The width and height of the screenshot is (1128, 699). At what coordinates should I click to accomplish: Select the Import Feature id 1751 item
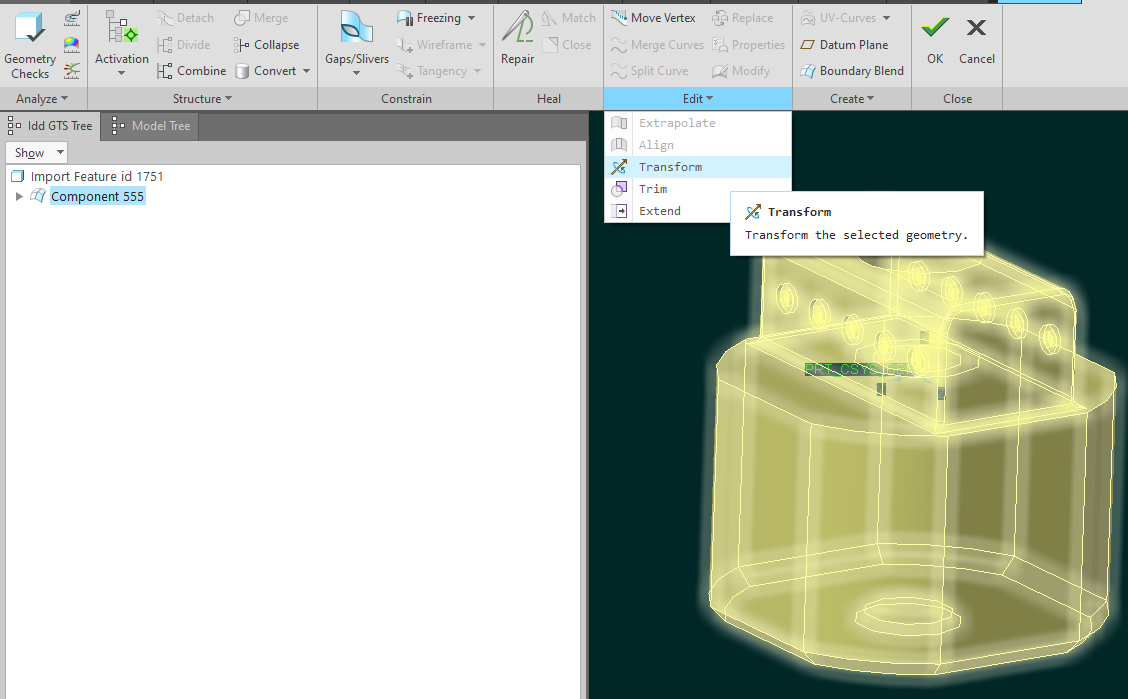(x=95, y=174)
